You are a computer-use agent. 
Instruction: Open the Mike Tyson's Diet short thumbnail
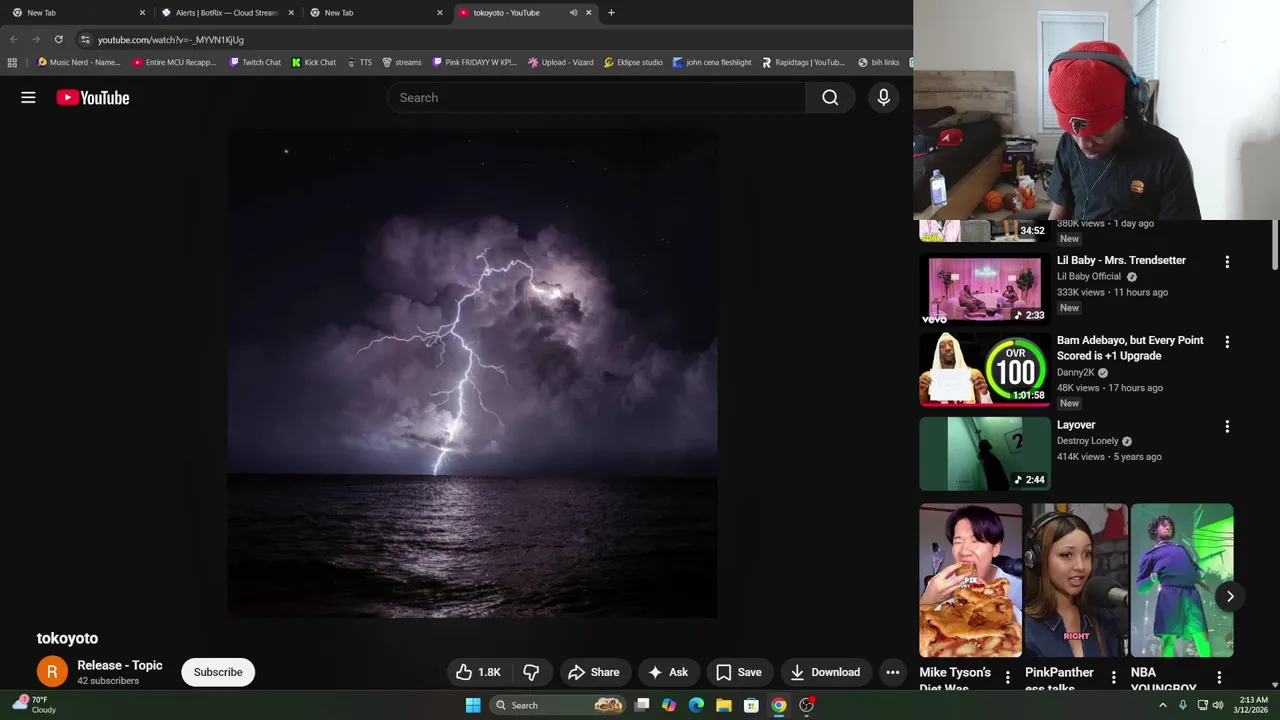[970, 580]
